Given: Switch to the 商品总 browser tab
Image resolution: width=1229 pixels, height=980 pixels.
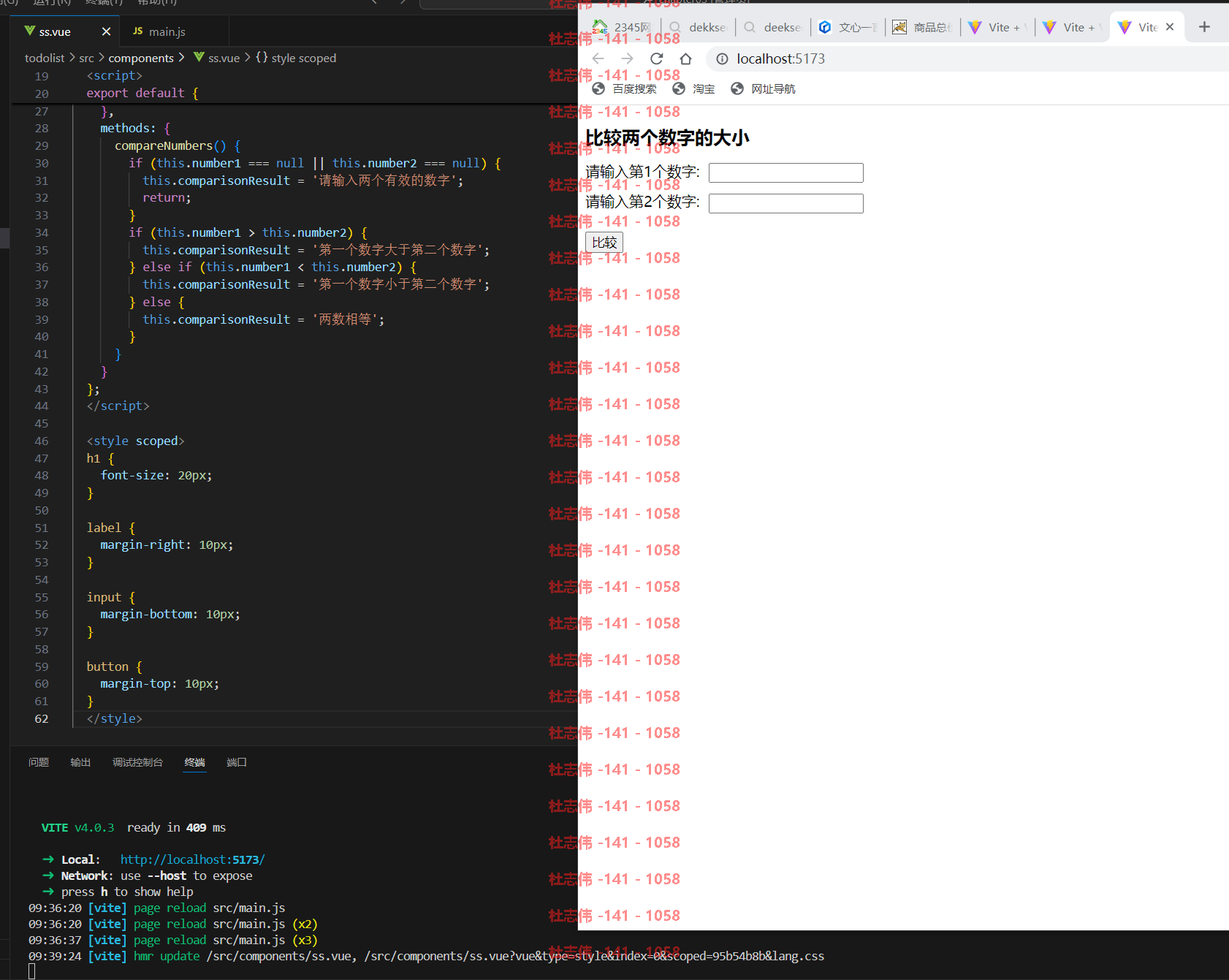Looking at the screenshot, I should coord(924,27).
